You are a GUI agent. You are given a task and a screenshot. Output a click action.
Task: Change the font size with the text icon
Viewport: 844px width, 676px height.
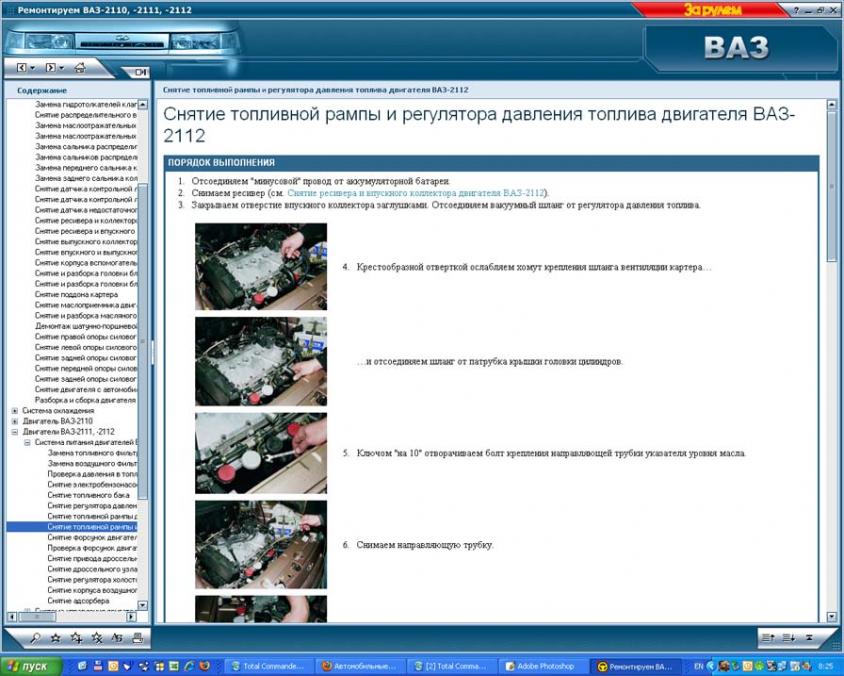(117, 638)
